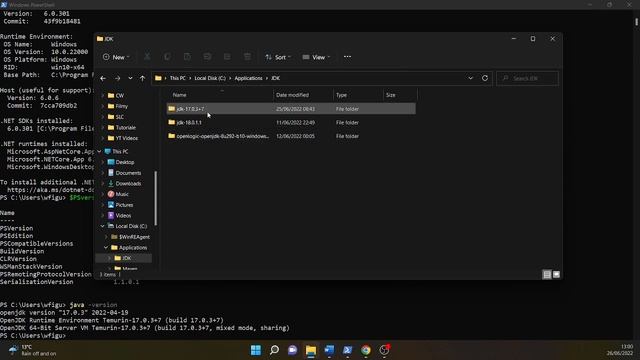Click Applications in address breadcrumb
Image resolution: width=640 pixels, height=360 pixels.
click(x=248, y=78)
